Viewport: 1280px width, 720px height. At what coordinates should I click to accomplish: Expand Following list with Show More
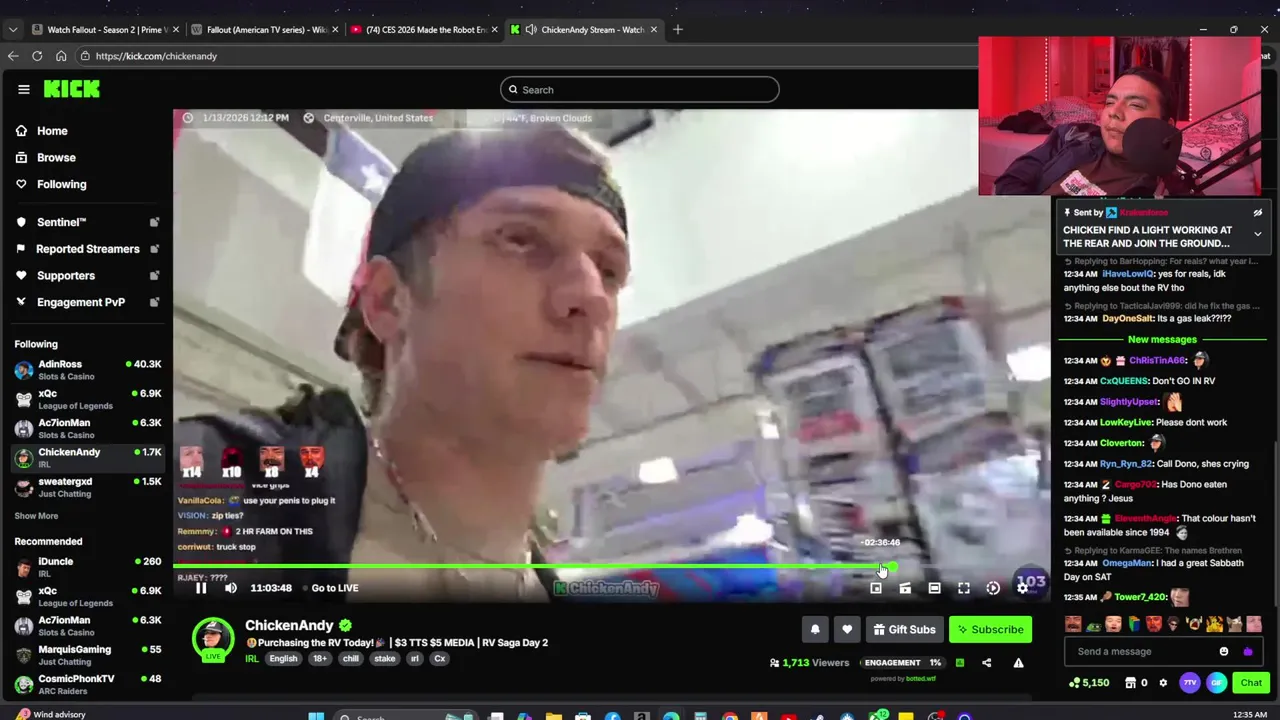coord(36,516)
